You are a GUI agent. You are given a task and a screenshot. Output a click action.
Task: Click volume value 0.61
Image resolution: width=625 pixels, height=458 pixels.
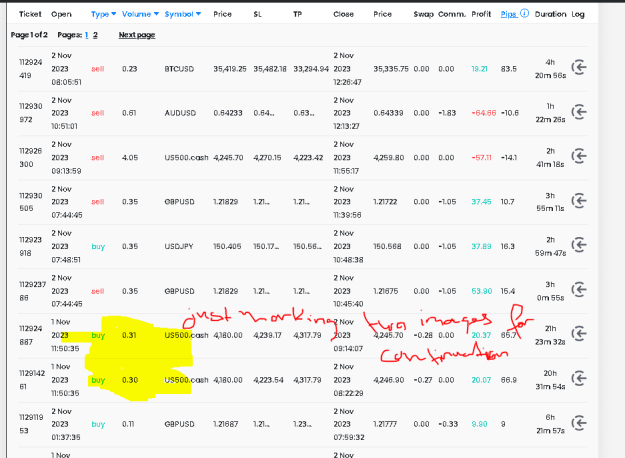pos(129,113)
